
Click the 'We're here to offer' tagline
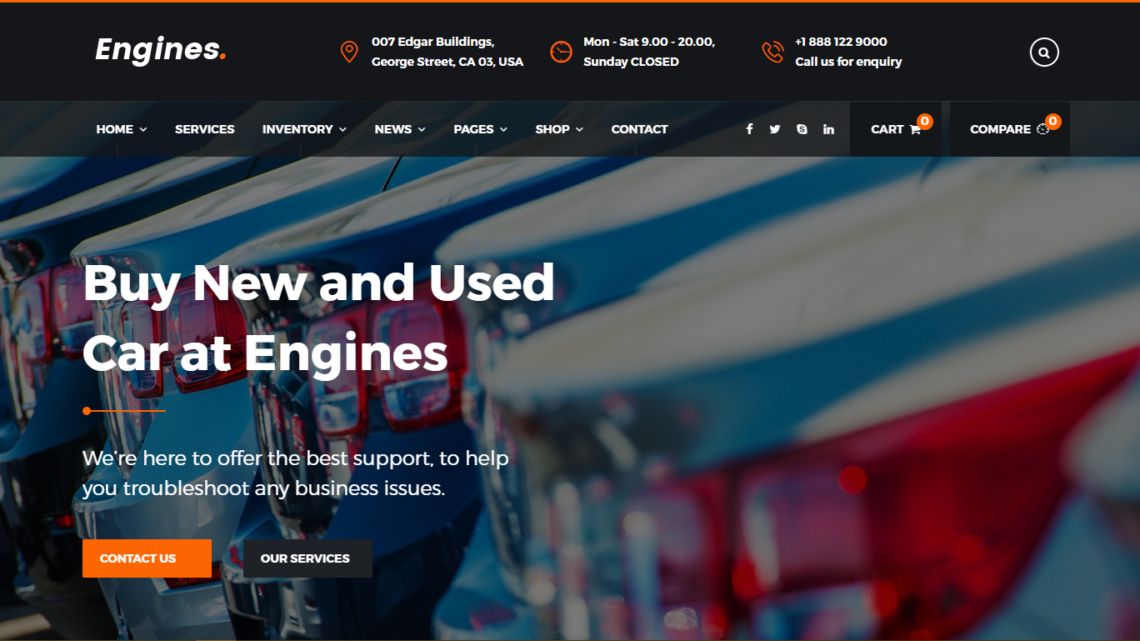coord(295,473)
